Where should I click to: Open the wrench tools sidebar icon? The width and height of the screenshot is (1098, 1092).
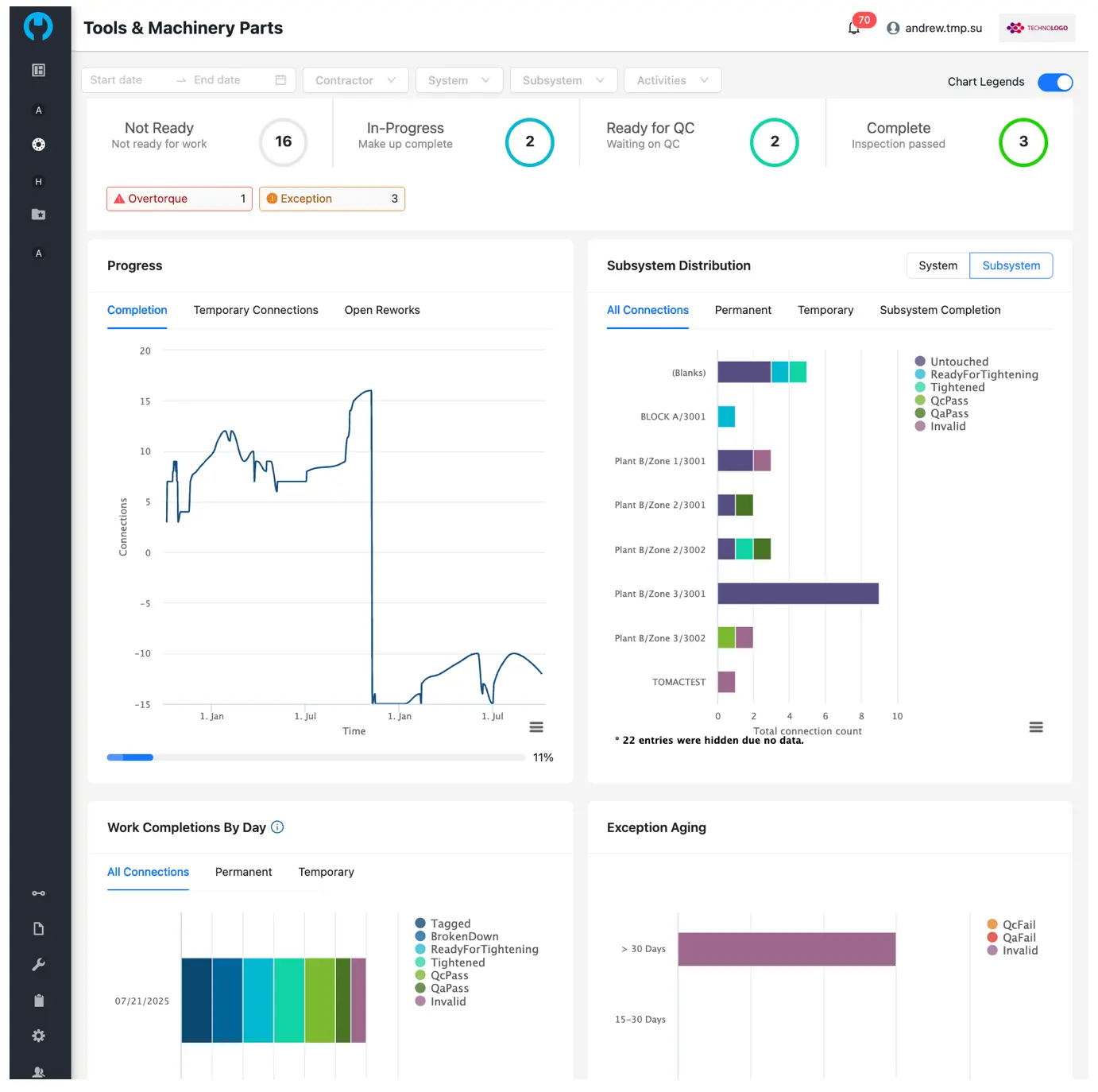pos(38,965)
